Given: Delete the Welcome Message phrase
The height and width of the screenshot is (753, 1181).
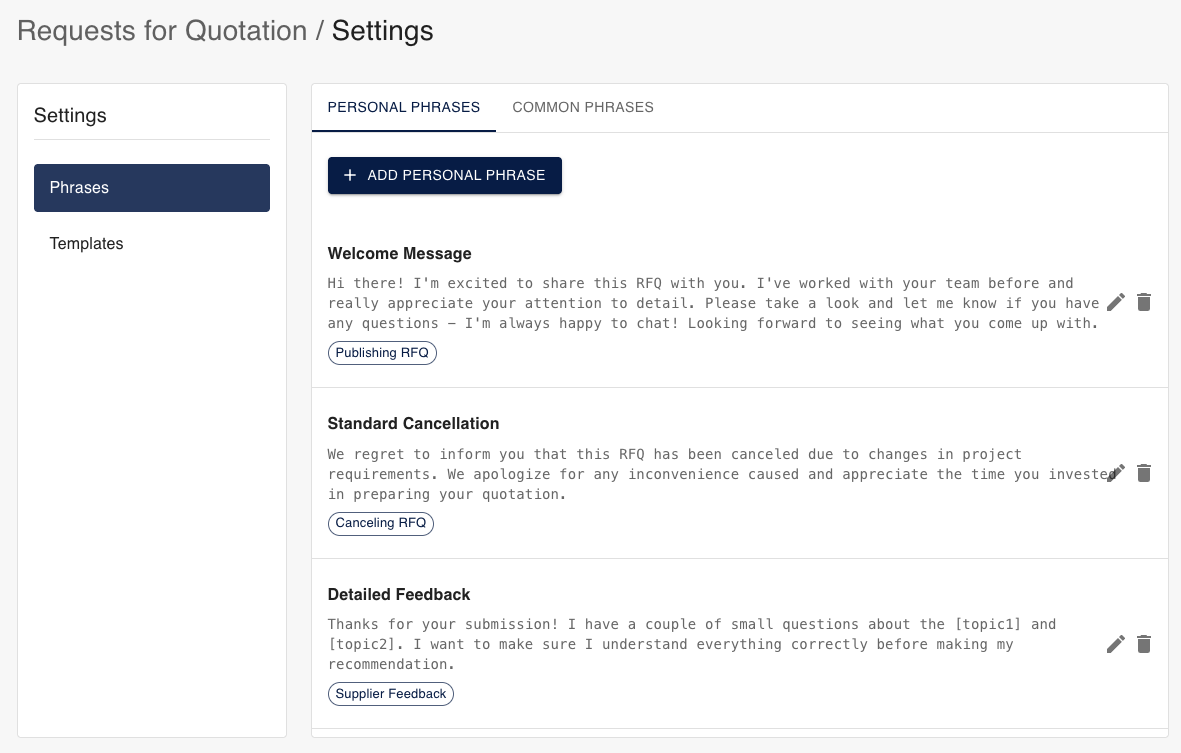Looking at the screenshot, I should tap(1143, 303).
